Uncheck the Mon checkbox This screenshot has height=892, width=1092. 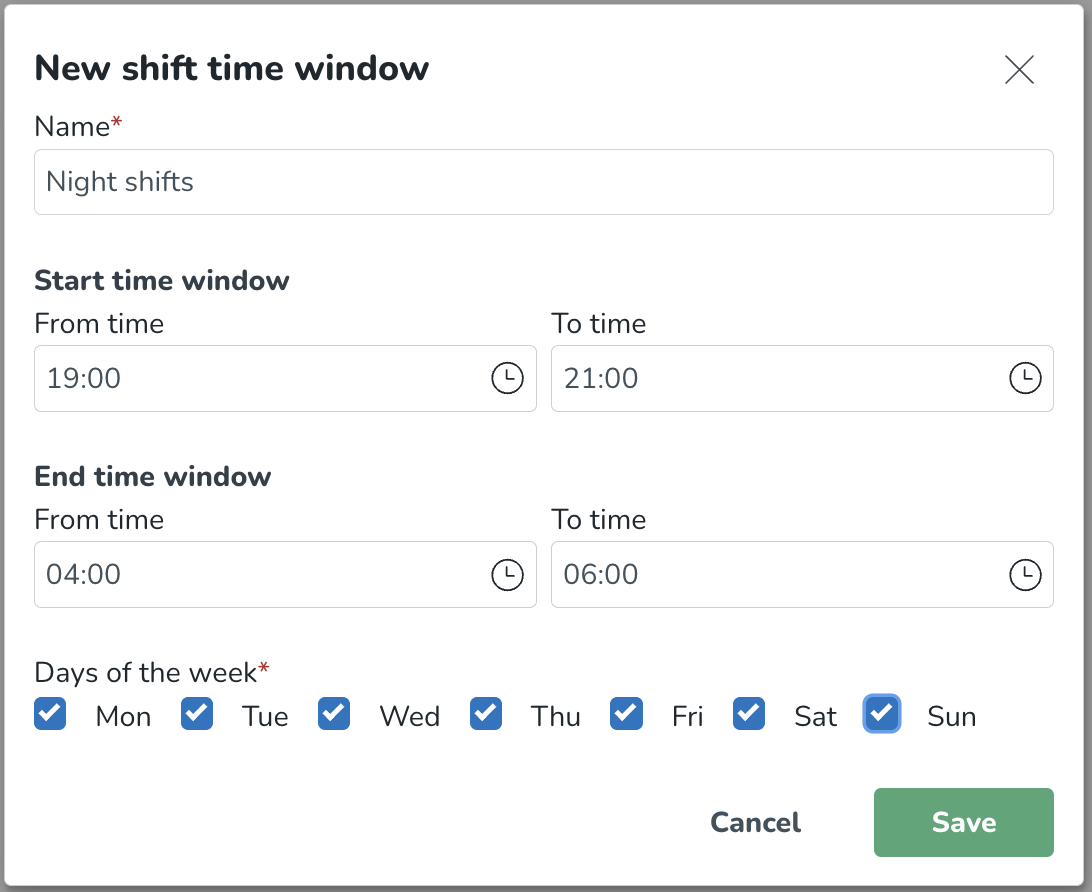click(x=50, y=714)
